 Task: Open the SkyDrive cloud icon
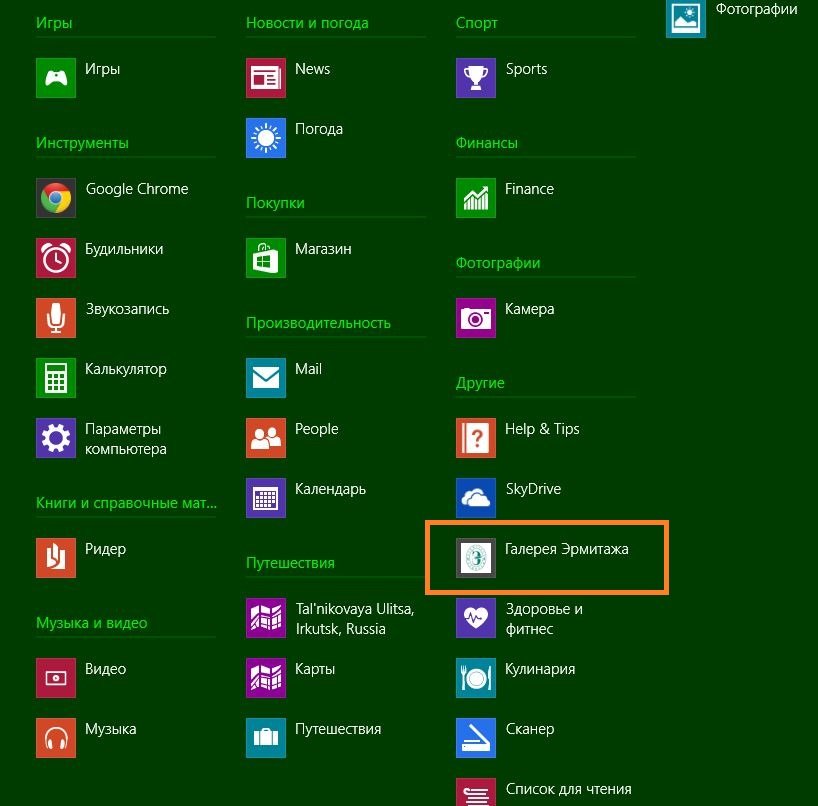(476, 498)
